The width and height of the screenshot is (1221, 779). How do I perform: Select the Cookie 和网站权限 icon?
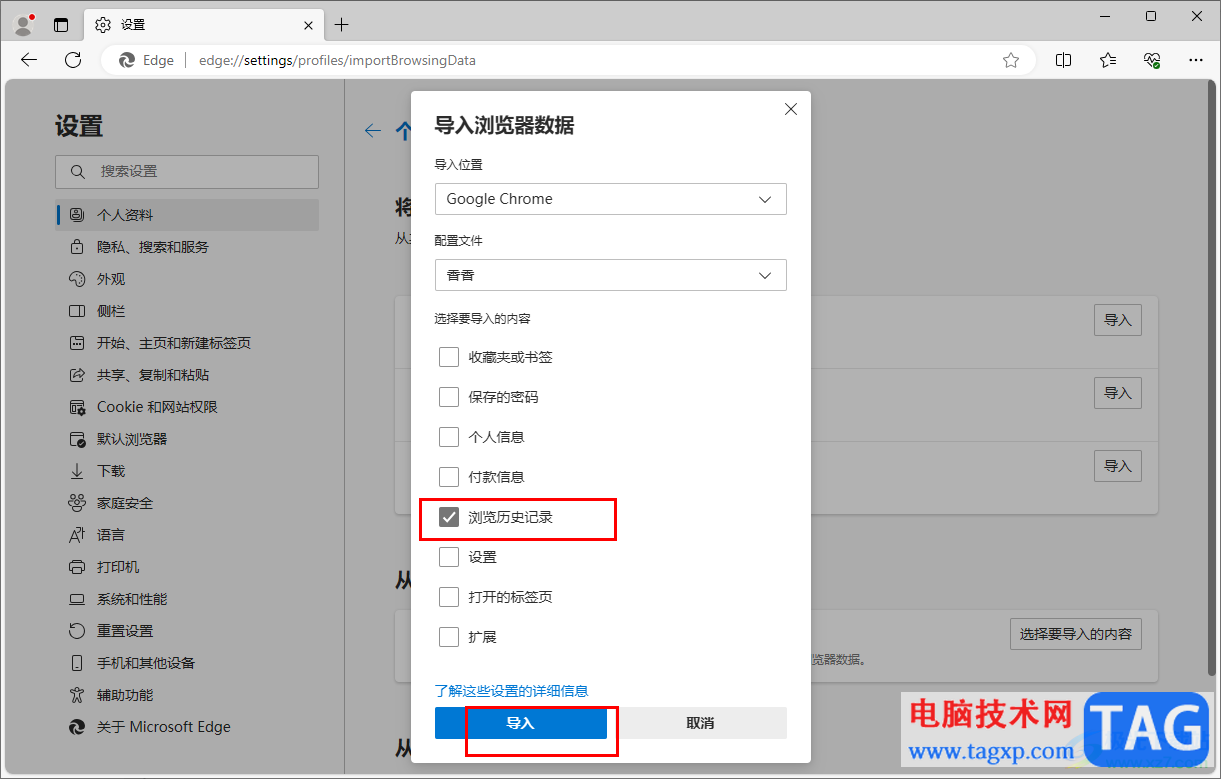click(79, 406)
